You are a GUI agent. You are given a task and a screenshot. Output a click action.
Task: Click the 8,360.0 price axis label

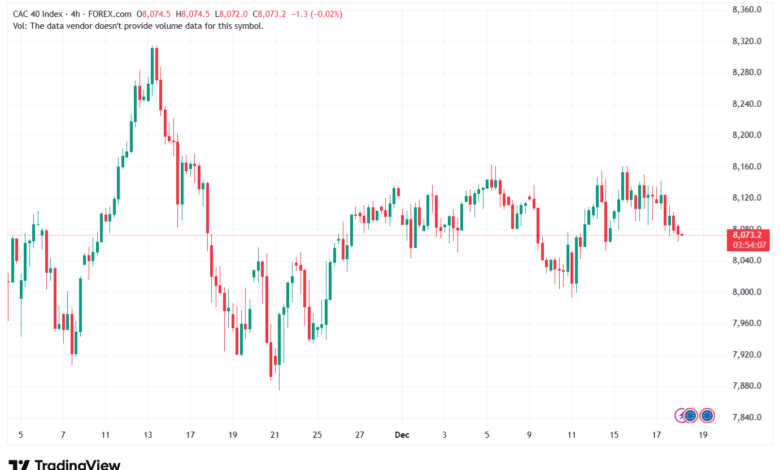click(748, 9)
